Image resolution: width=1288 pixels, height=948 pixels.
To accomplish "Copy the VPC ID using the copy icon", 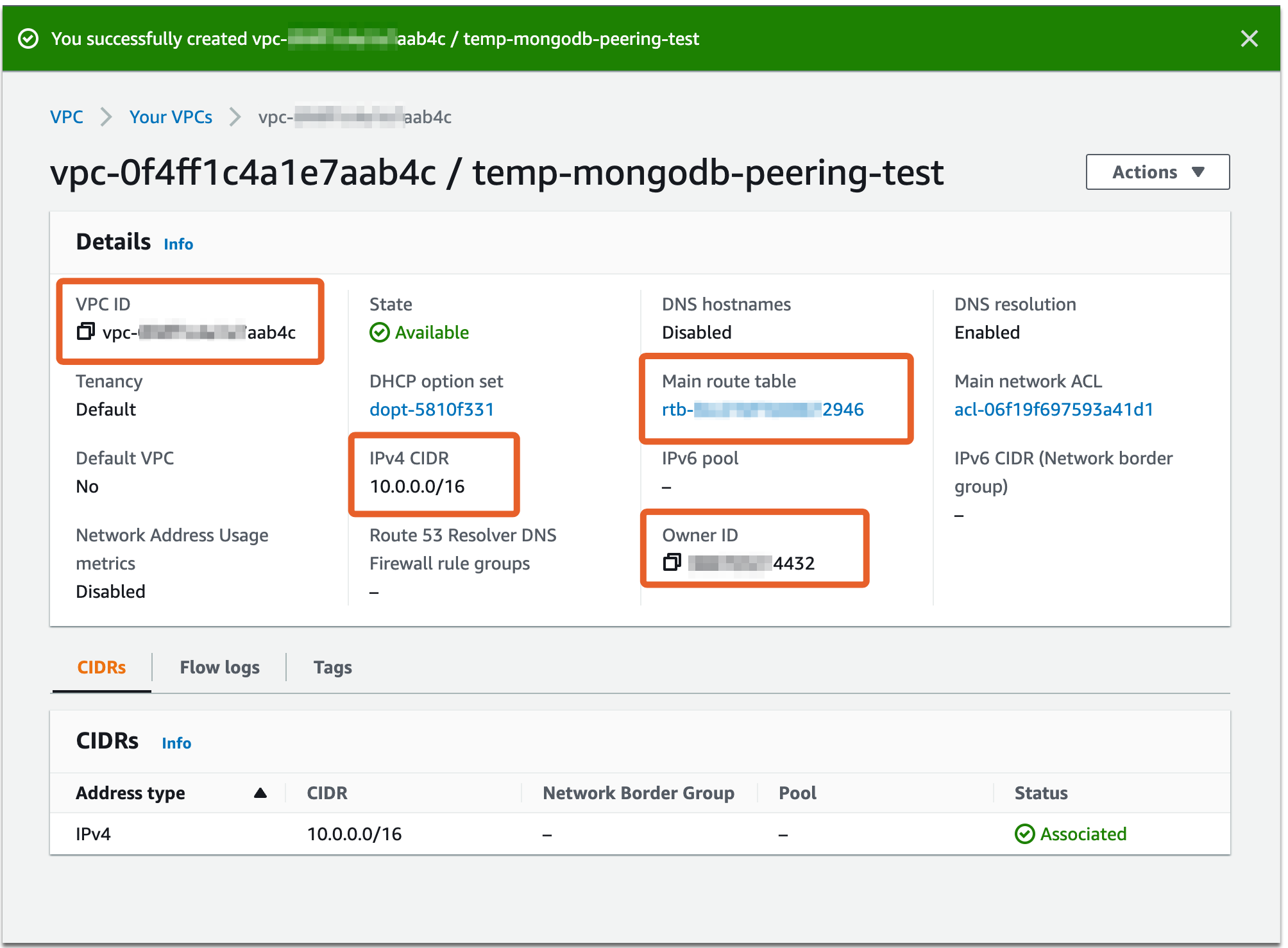I will tap(86, 332).
